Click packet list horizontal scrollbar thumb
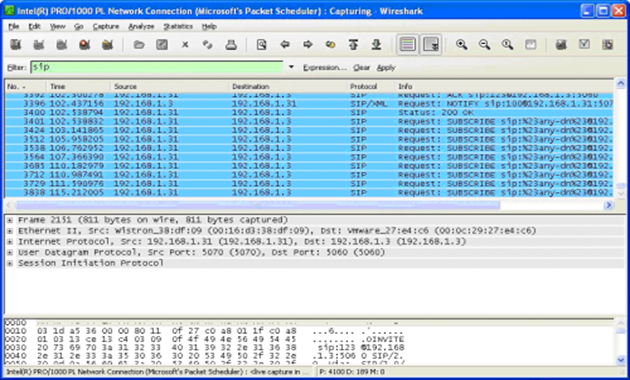 point(257,205)
